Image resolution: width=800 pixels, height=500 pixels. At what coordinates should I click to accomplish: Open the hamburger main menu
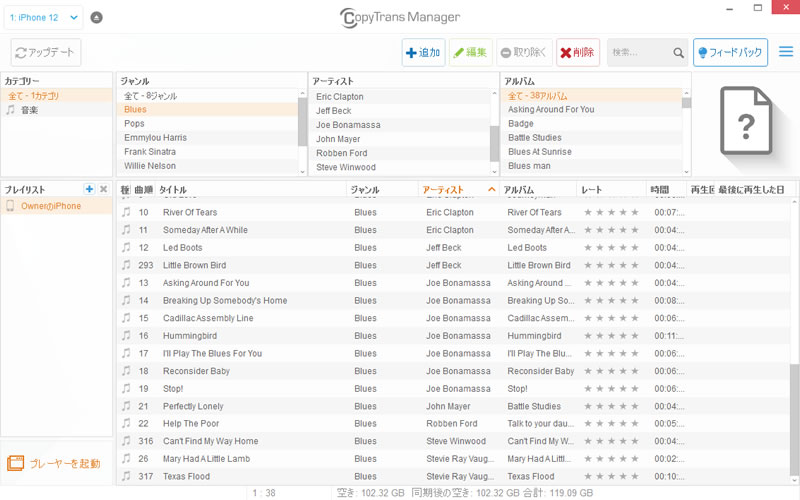(786, 52)
